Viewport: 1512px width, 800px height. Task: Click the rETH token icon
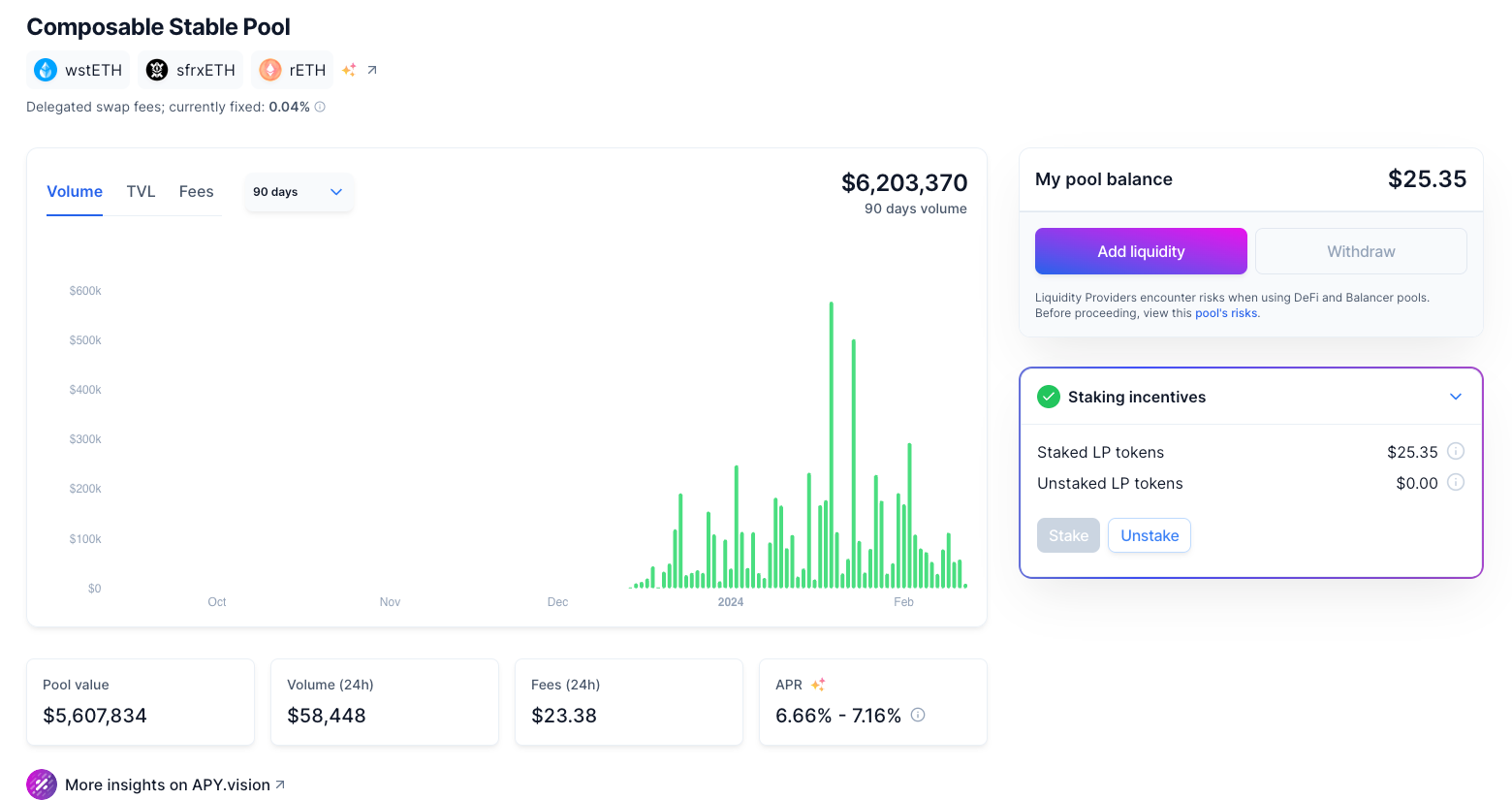(x=270, y=70)
